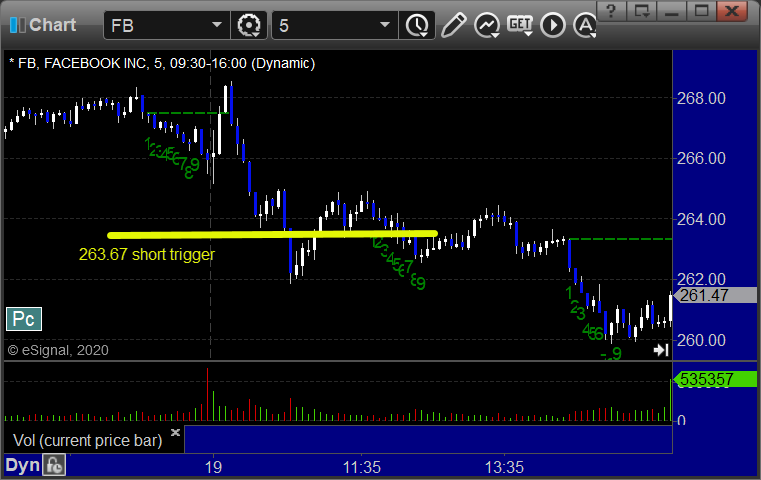The height and width of the screenshot is (480, 761).
Task: Click the 19 date axis label
Action: click(x=213, y=467)
